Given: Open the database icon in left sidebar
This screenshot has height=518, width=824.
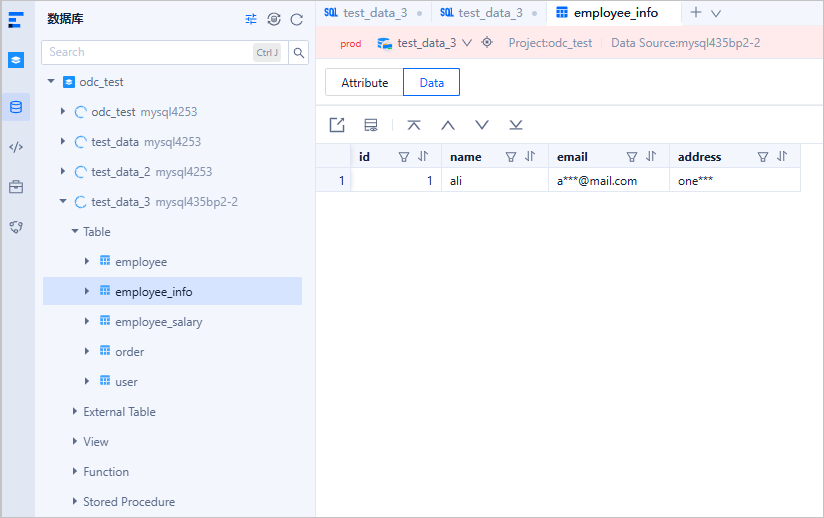Looking at the screenshot, I should click(16, 106).
